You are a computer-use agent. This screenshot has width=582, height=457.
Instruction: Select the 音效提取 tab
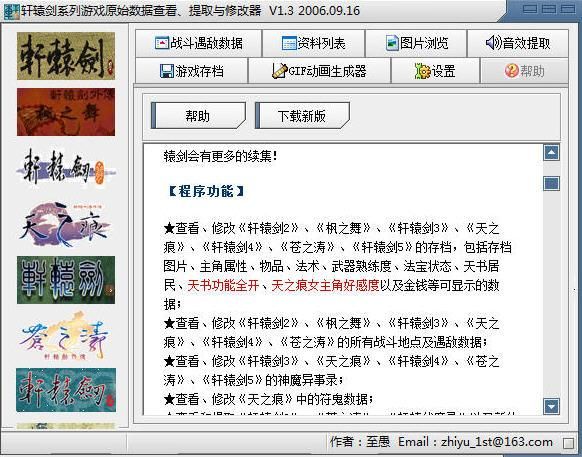click(518, 43)
